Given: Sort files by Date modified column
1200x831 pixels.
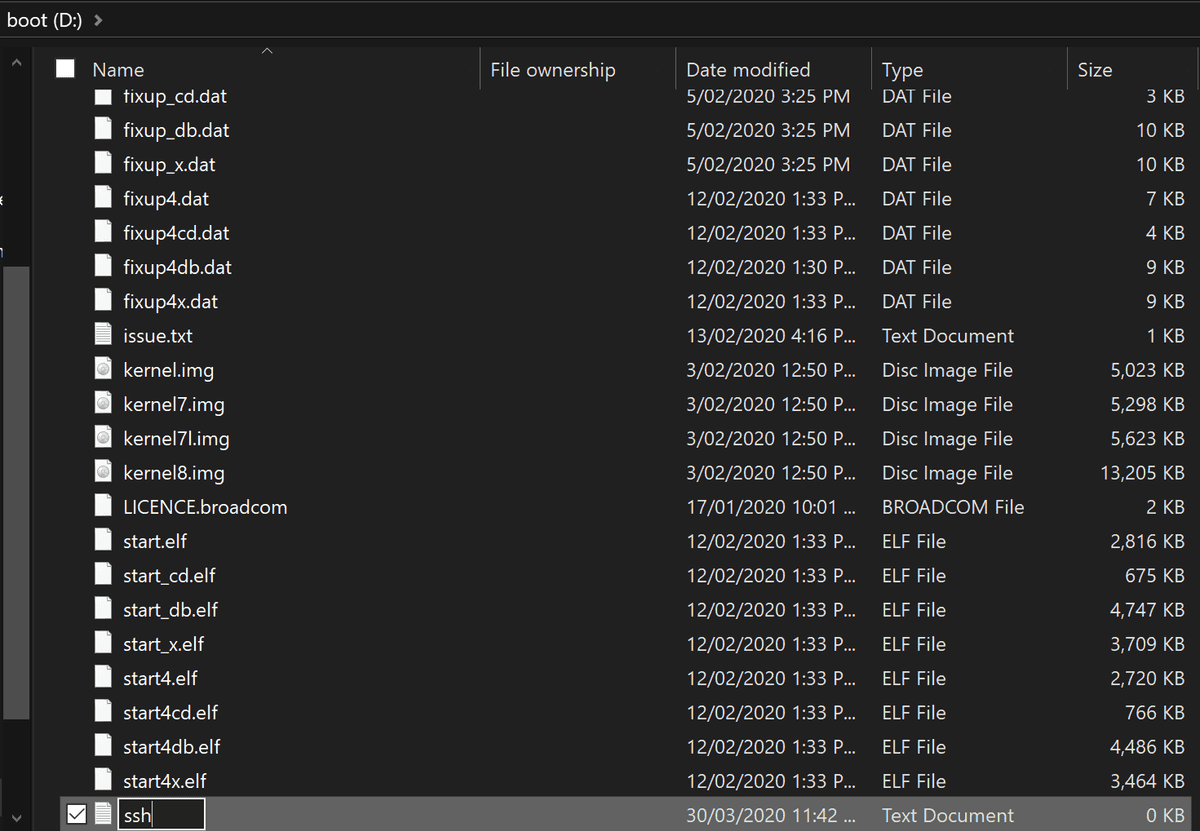Looking at the screenshot, I should (x=748, y=70).
